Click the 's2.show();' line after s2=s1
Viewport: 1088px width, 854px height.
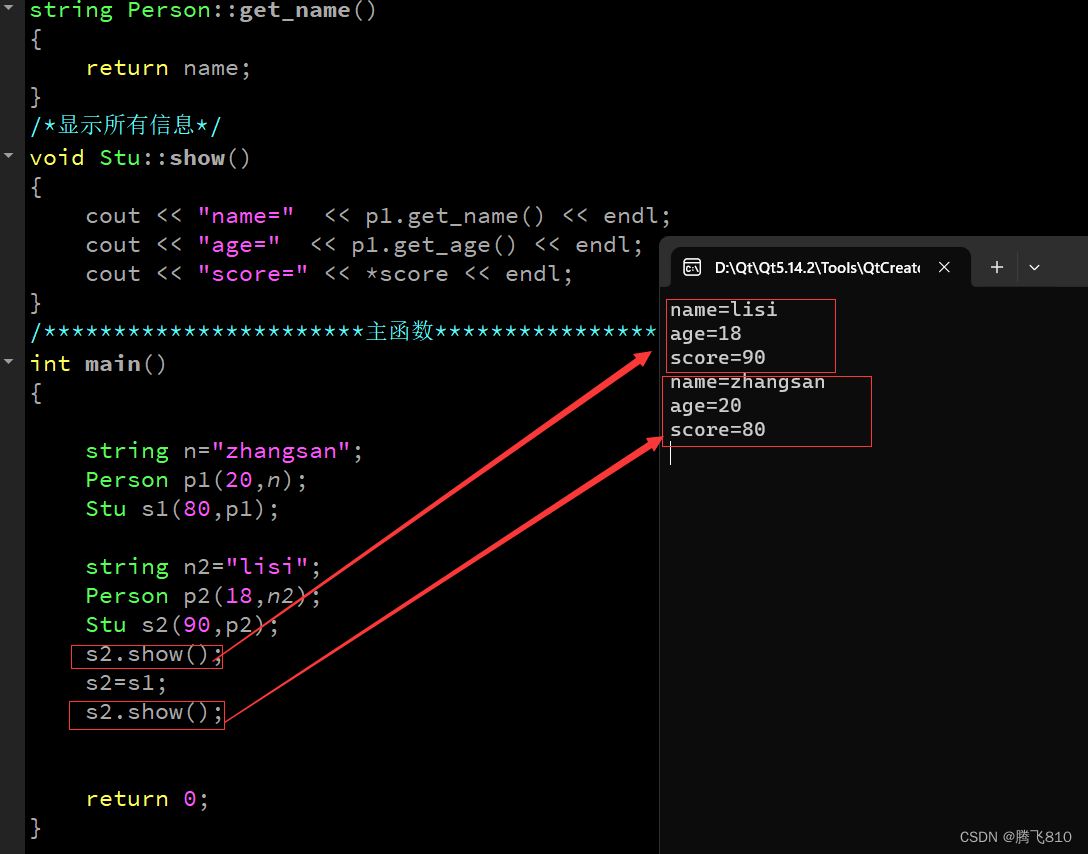click(x=153, y=712)
